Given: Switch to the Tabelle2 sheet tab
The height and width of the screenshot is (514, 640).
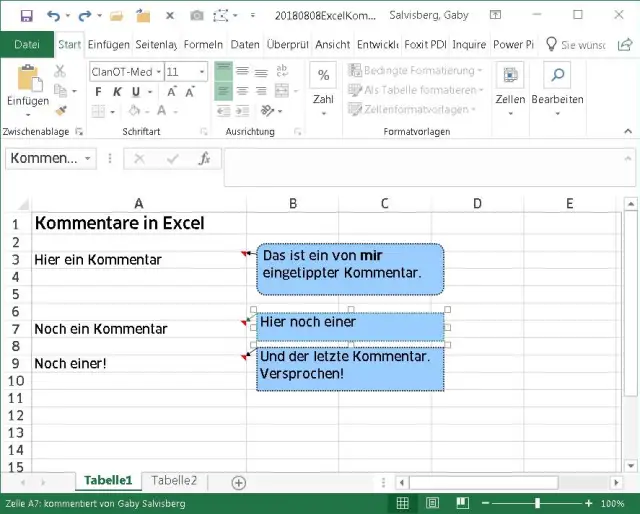Looking at the screenshot, I should 174,481.
